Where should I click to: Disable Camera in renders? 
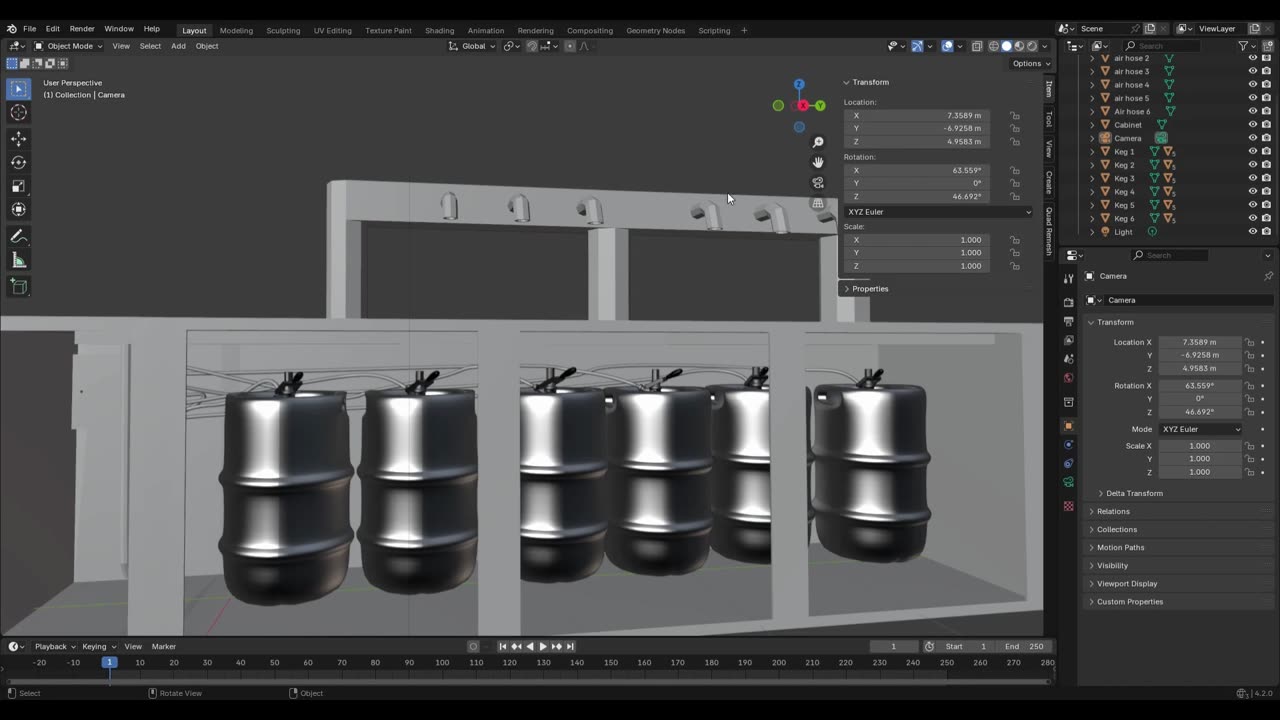1265,138
